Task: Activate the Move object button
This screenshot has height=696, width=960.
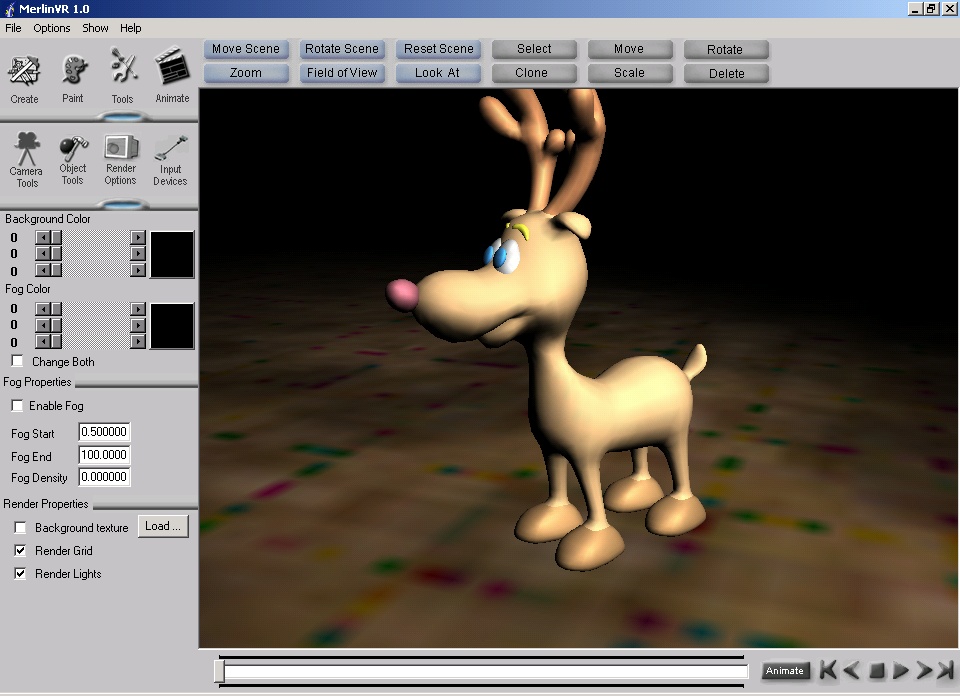Action: [x=630, y=49]
